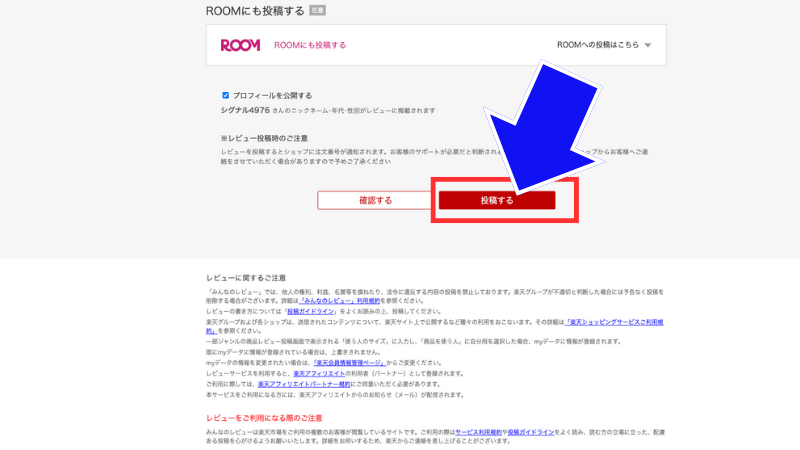Select the red レビューをご利用になる際のご注意 heading
The height and width of the screenshot is (450, 800).
pyautogui.click(x=264, y=418)
